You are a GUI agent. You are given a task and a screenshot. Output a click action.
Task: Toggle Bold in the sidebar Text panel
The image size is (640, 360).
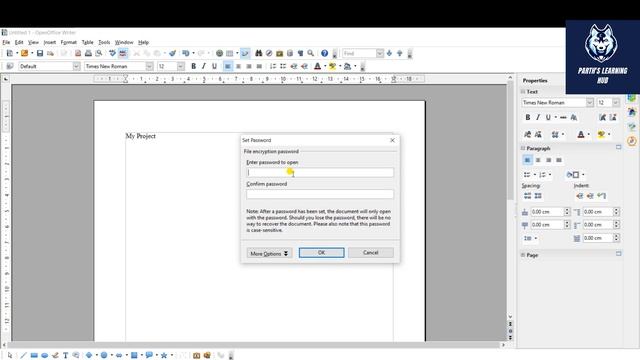tap(527, 118)
